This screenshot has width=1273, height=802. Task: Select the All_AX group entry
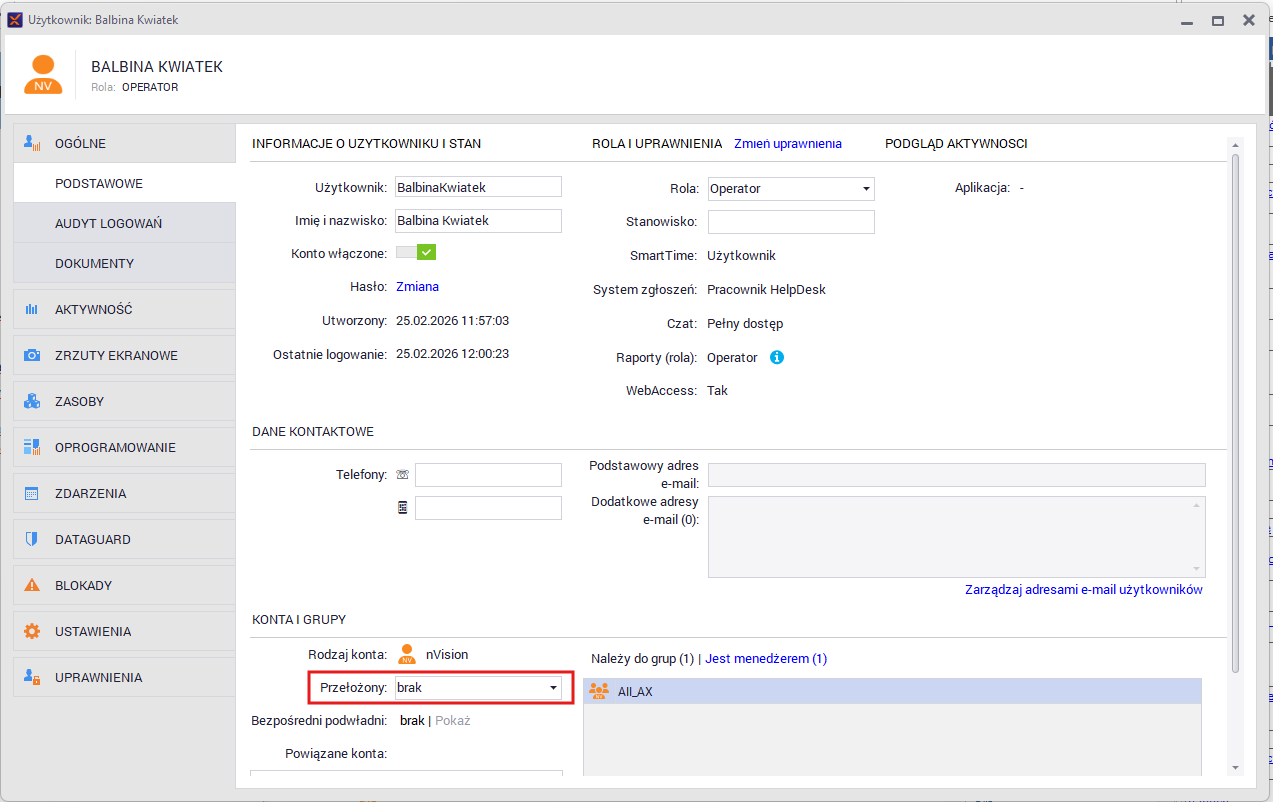tap(635, 691)
